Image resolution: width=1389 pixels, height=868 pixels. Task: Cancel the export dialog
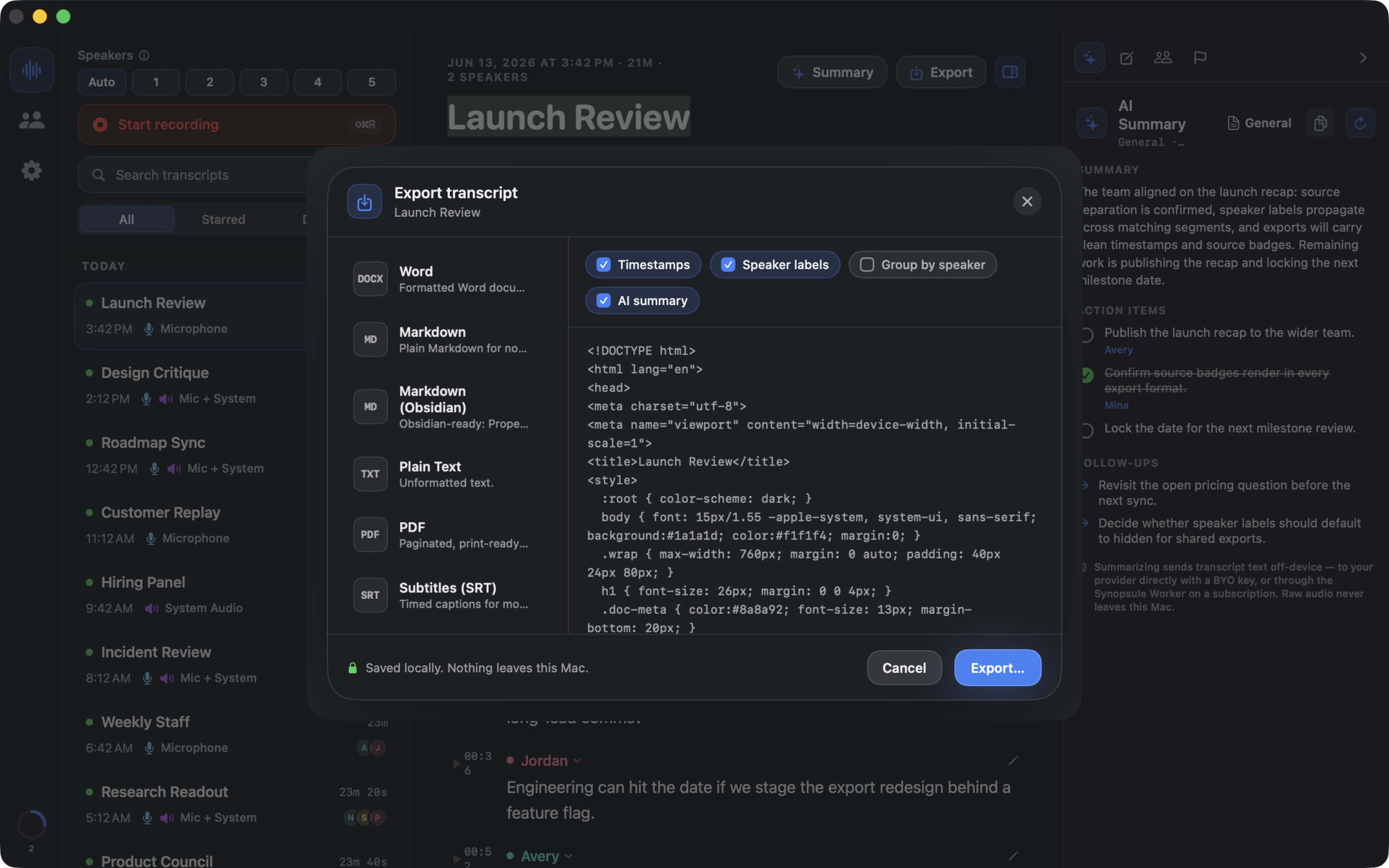coord(904,668)
